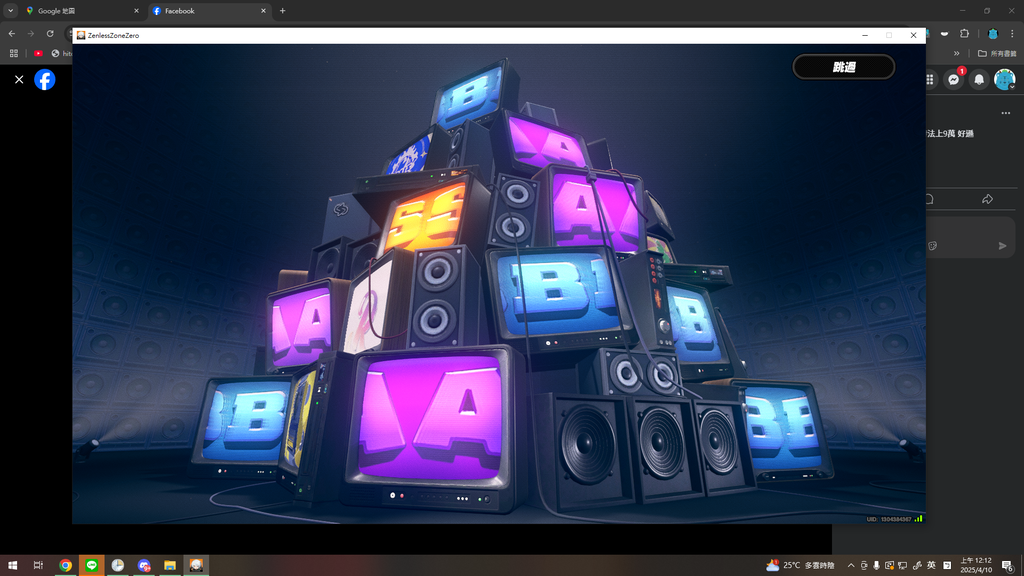This screenshot has width=1024, height=576.
Task: Switch to the Google 地圖 browser tab
Action: [x=81, y=11]
